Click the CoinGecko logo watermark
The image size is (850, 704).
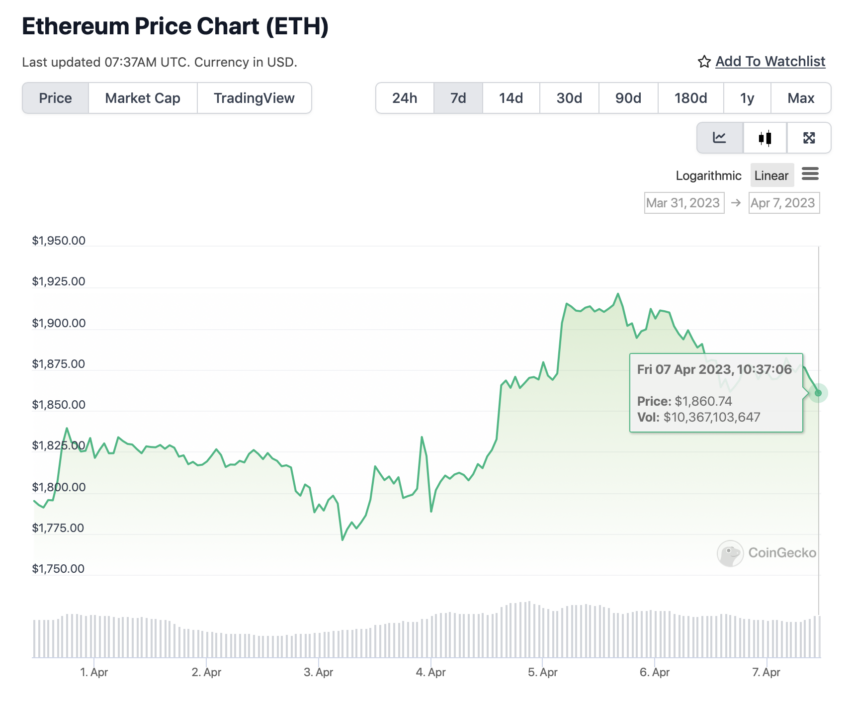[767, 553]
